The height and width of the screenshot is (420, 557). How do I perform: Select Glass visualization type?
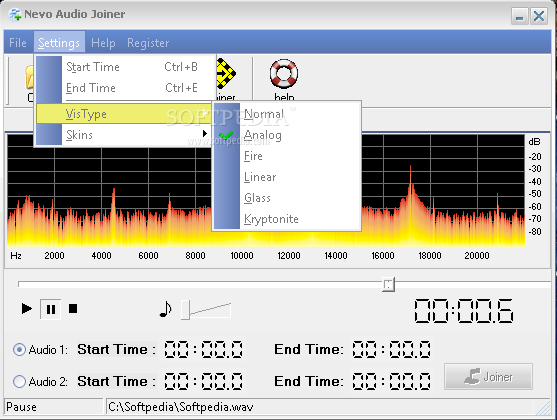[x=287, y=198]
